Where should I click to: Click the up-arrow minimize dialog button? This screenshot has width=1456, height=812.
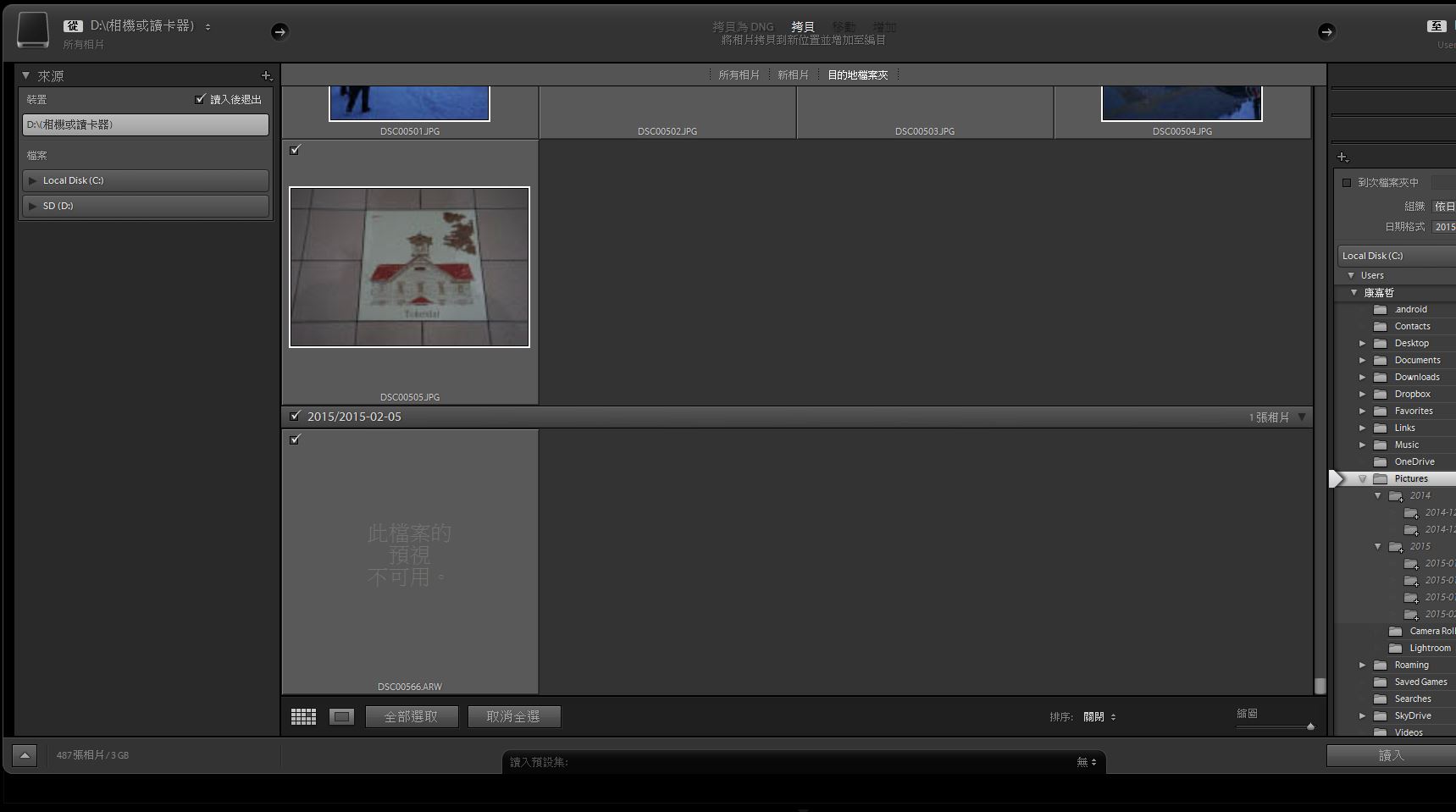(25, 754)
